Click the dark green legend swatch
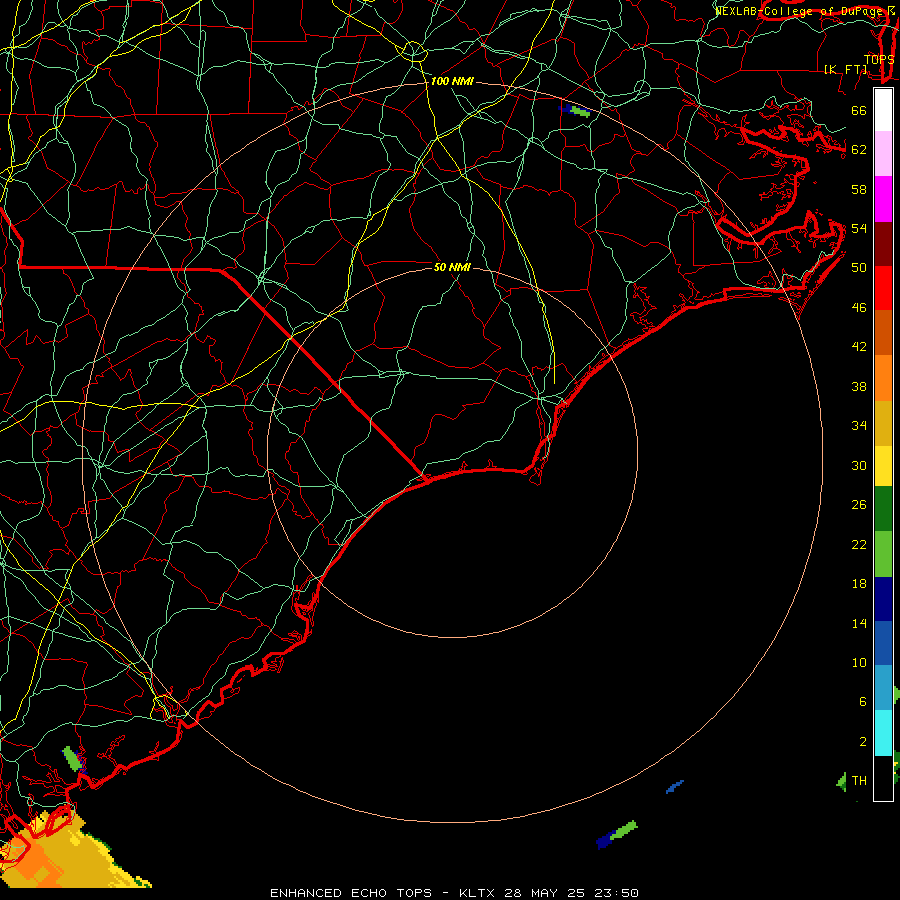The width and height of the screenshot is (900, 900). click(x=883, y=509)
